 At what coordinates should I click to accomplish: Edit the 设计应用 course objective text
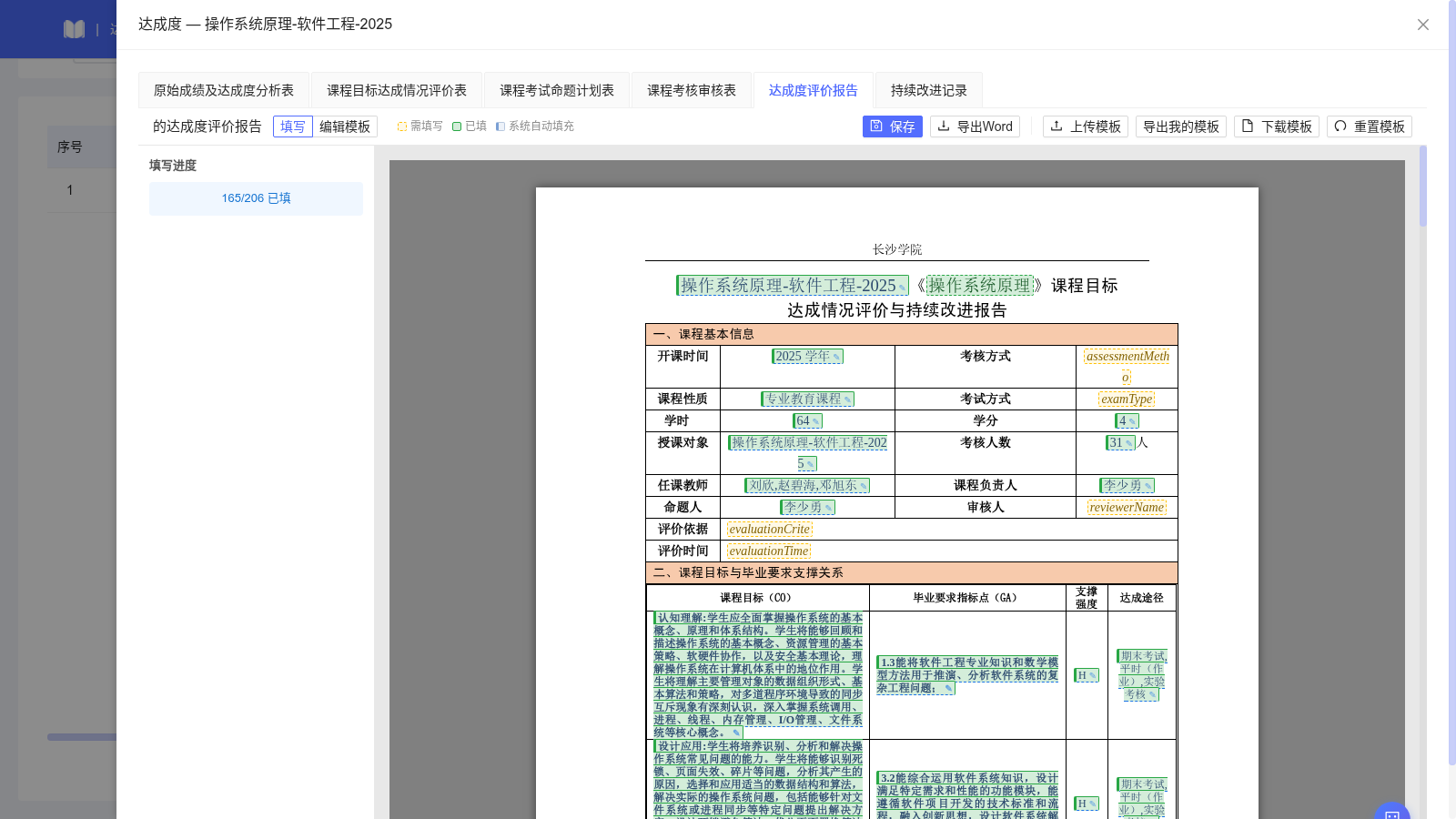(x=758, y=779)
